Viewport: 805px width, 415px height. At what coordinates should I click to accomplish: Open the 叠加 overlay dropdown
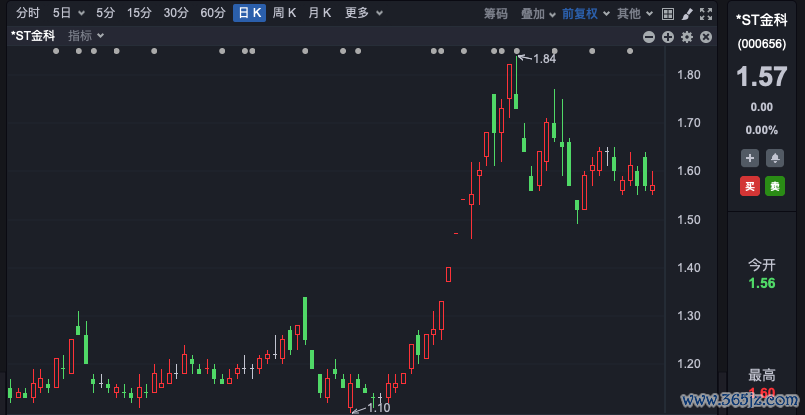[x=538, y=14]
